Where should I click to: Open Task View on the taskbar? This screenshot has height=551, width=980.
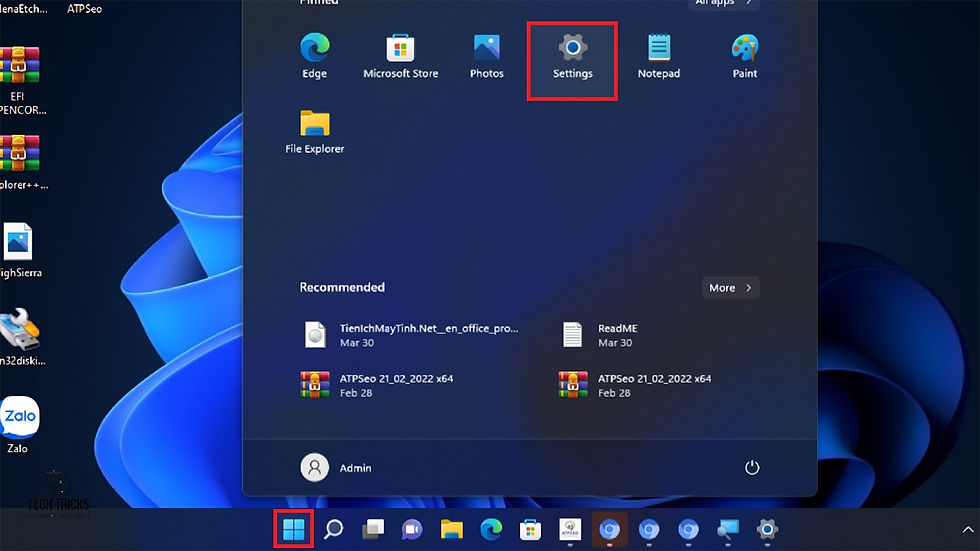[x=373, y=530]
